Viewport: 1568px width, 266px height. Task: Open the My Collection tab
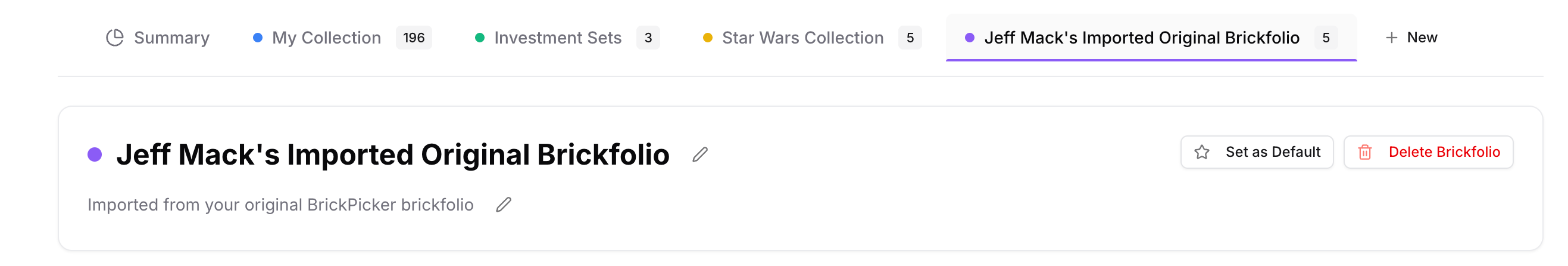click(x=326, y=38)
